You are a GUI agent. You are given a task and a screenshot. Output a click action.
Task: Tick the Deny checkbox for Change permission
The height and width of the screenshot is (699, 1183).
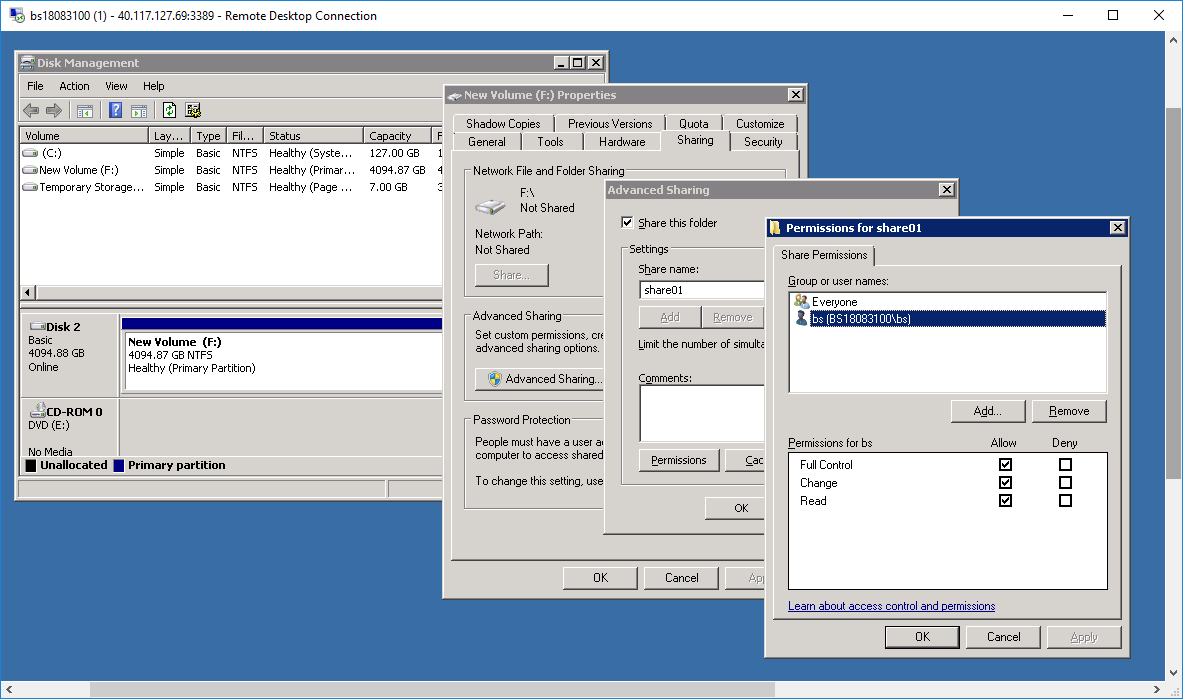click(x=1065, y=483)
